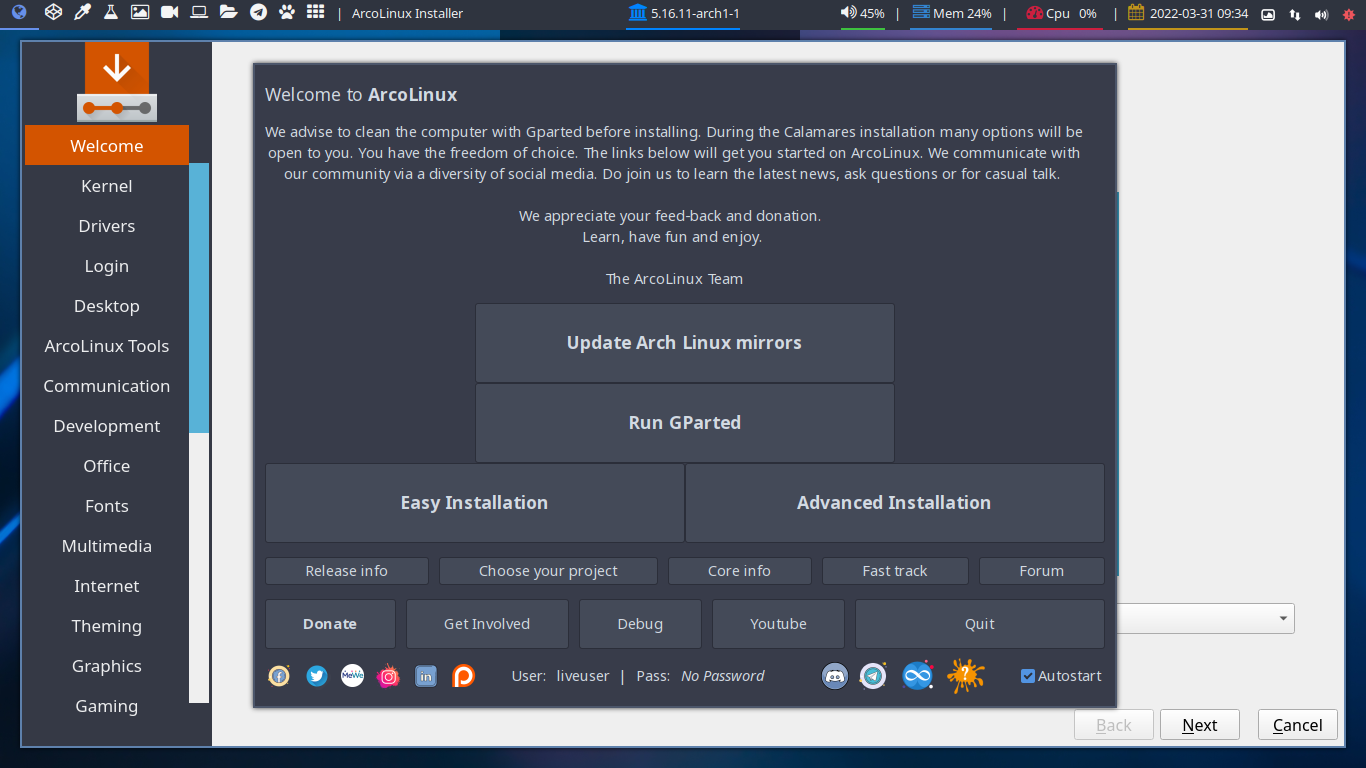Open the Discord community icon

pyautogui.click(x=835, y=676)
